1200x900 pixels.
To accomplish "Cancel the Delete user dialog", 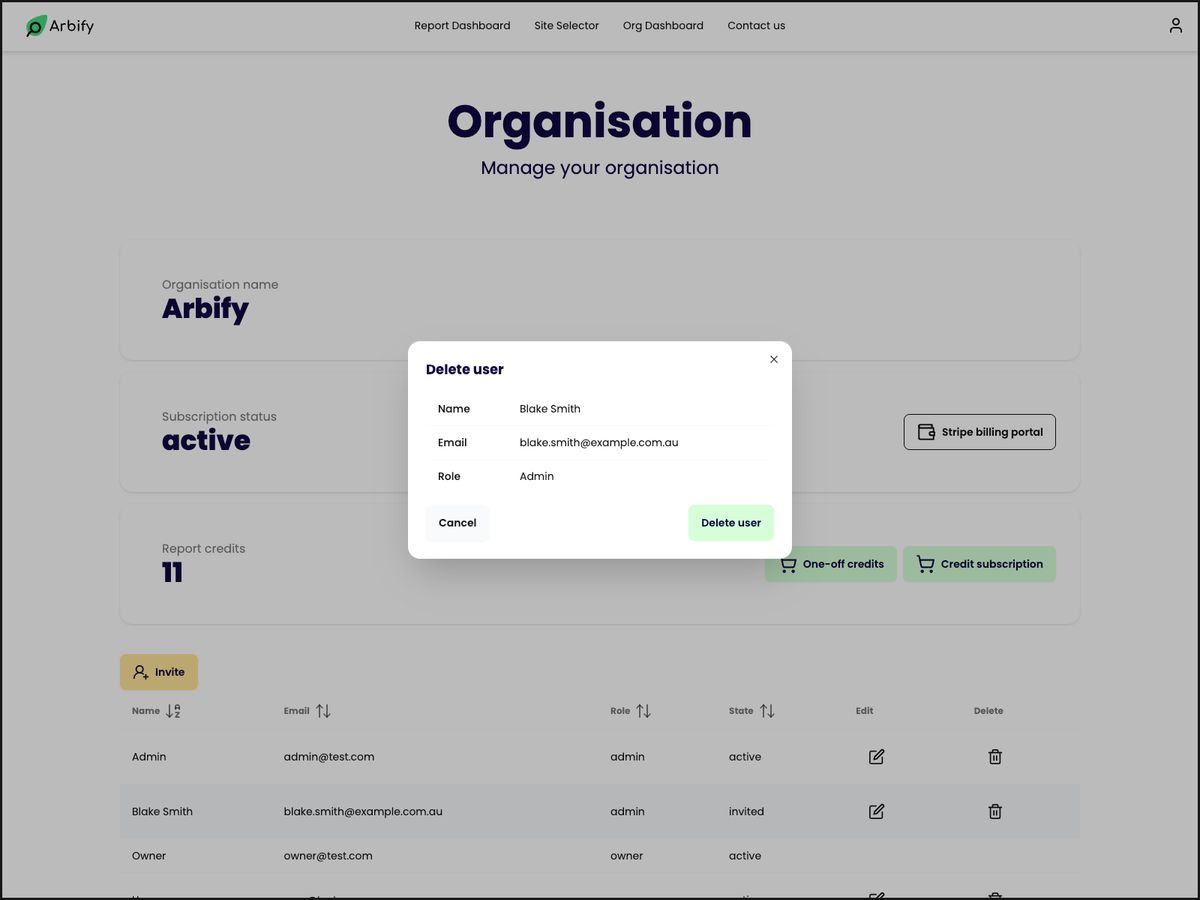I will tap(457, 522).
